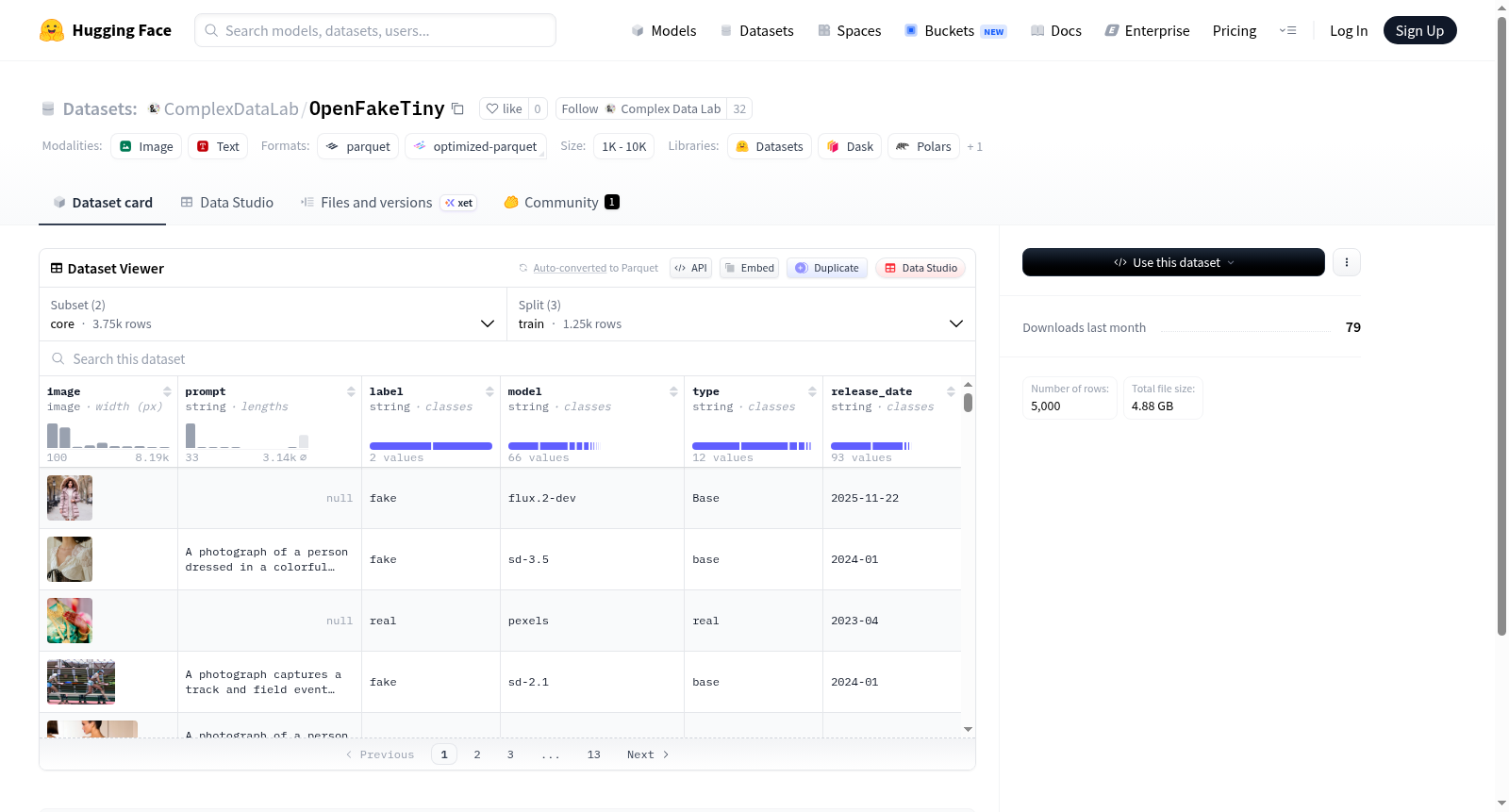Screen dimensions: 1509x812
Task: Switch to the Dataset card tab
Action: pyautogui.click(x=103, y=203)
